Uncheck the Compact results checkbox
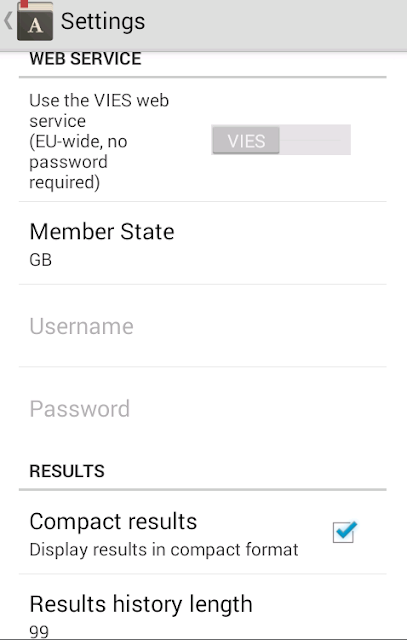 point(343,533)
